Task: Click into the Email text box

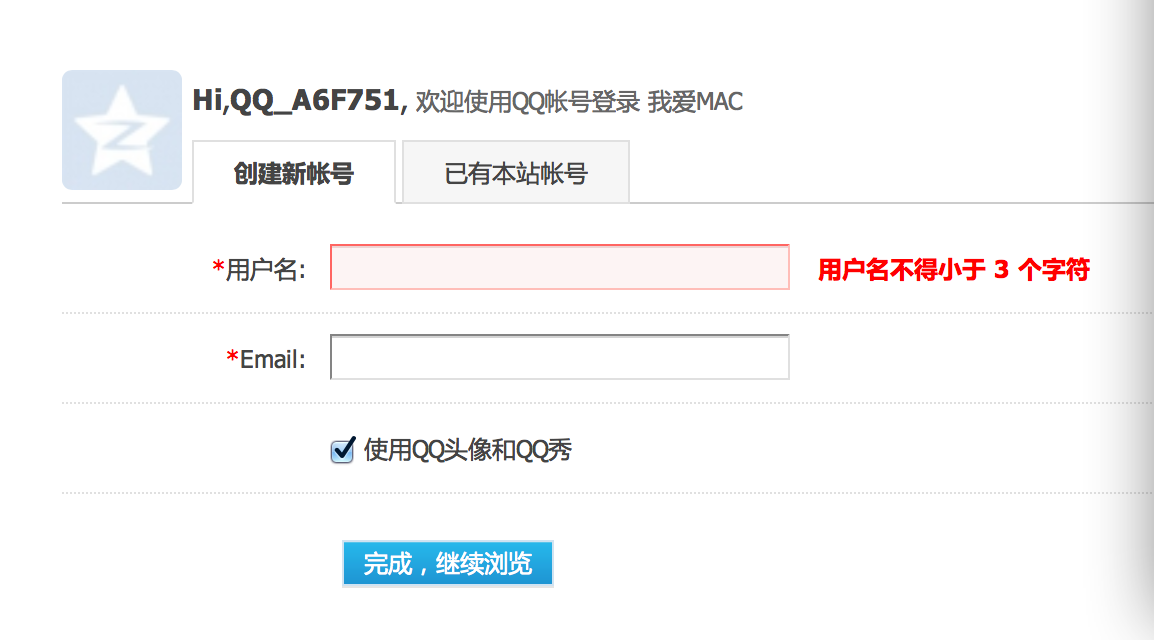Action: (559, 357)
